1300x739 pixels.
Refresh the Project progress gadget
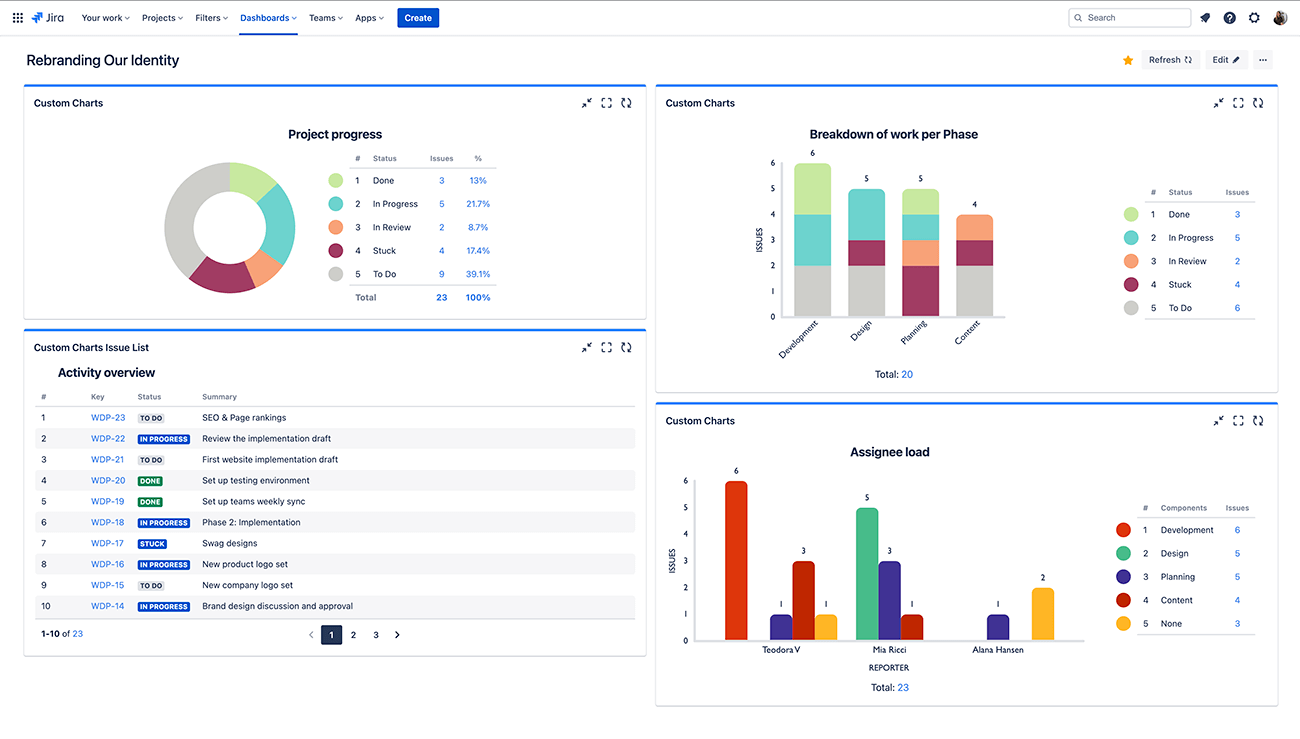click(626, 103)
